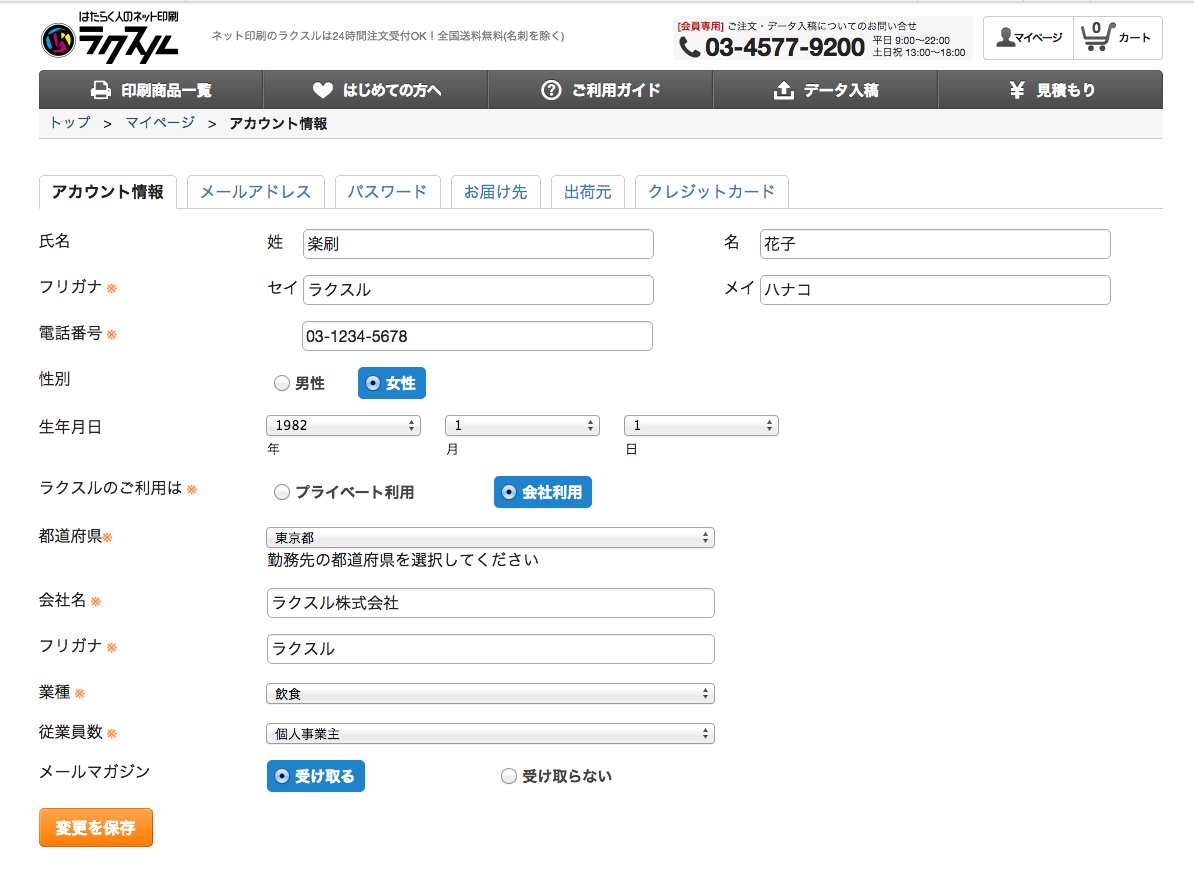Click the printer icon in navigation bar
This screenshot has width=1194, height=877.
101,90
